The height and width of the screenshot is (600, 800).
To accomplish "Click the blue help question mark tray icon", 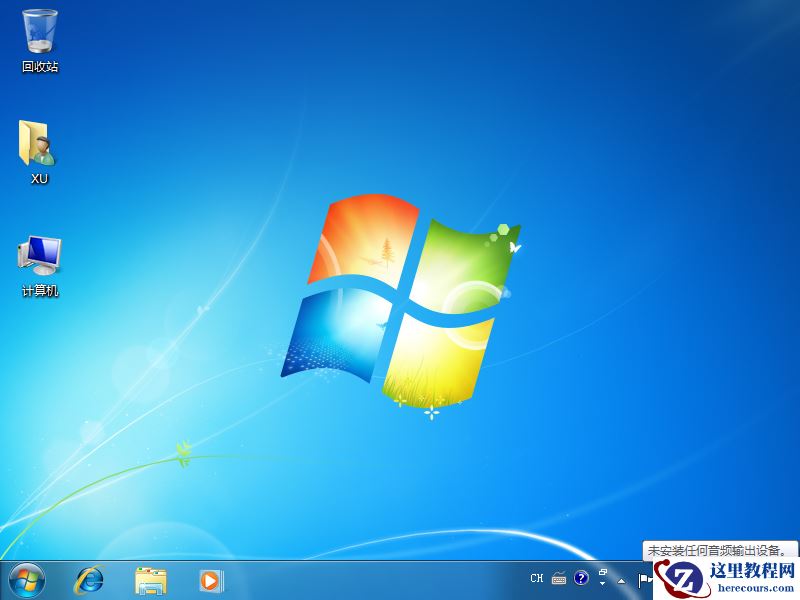I will pos(580,578).
